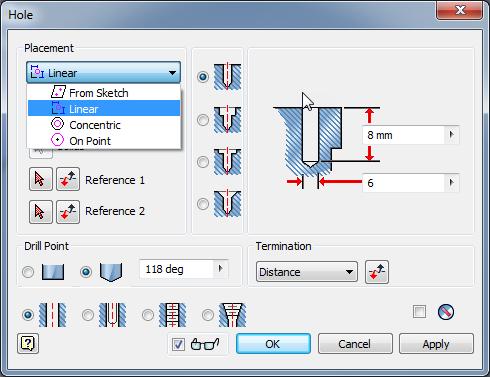This screenshot has height=377, width=490.
Task: Click the preview glasses icon
Action: point(205,344)
